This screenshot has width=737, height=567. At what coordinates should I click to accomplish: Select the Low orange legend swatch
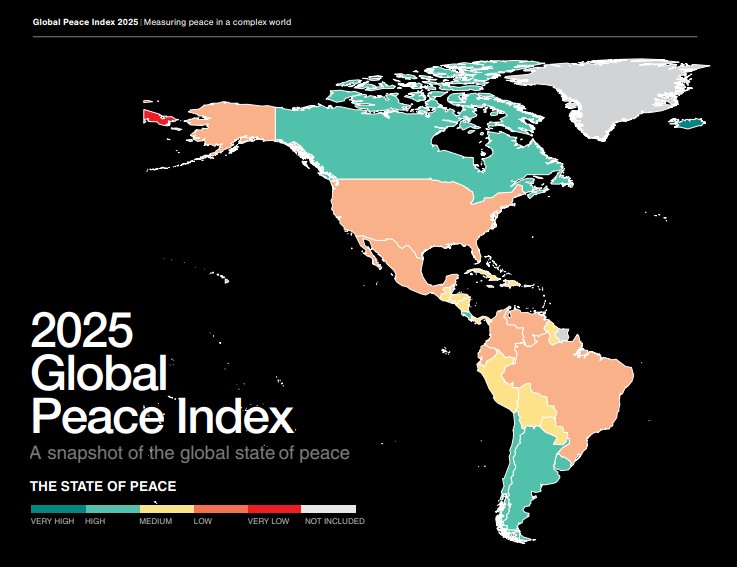point(220,508)
